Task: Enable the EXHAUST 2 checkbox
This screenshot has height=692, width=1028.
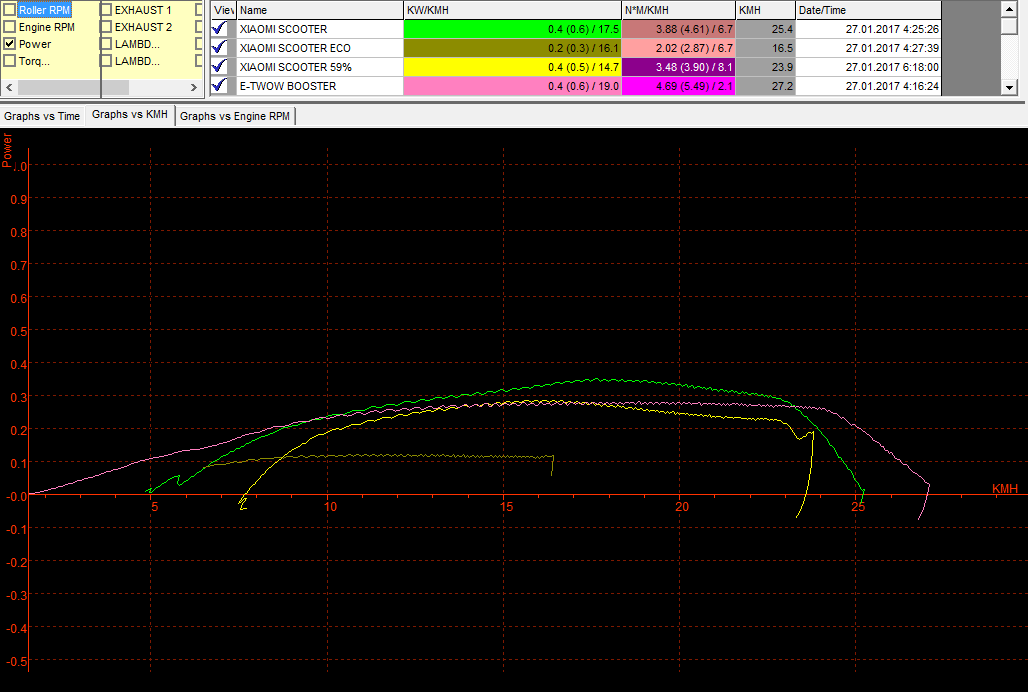Action: point(106,28)
